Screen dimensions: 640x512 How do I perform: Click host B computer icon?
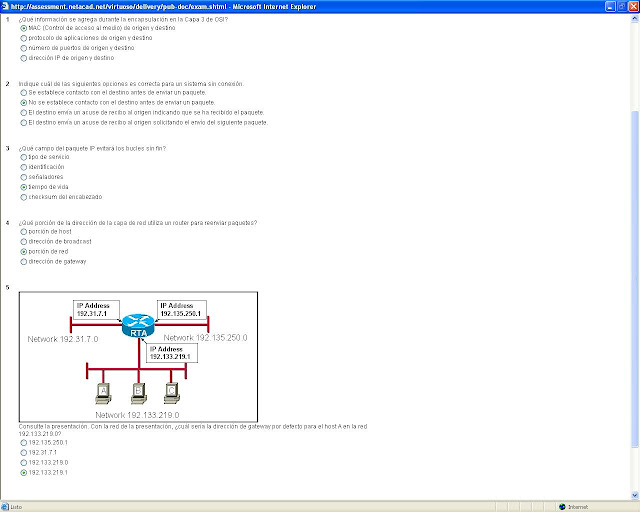coord(139,394)
